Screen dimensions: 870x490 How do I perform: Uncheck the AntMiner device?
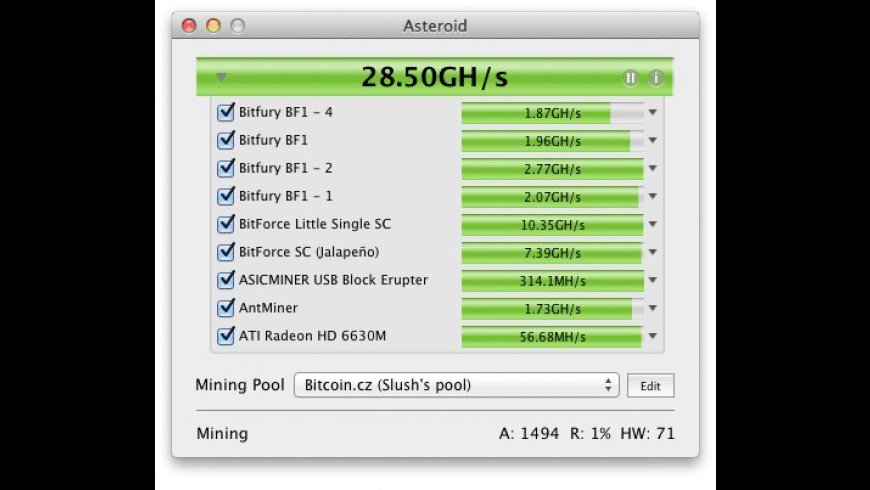click(226, 307)
